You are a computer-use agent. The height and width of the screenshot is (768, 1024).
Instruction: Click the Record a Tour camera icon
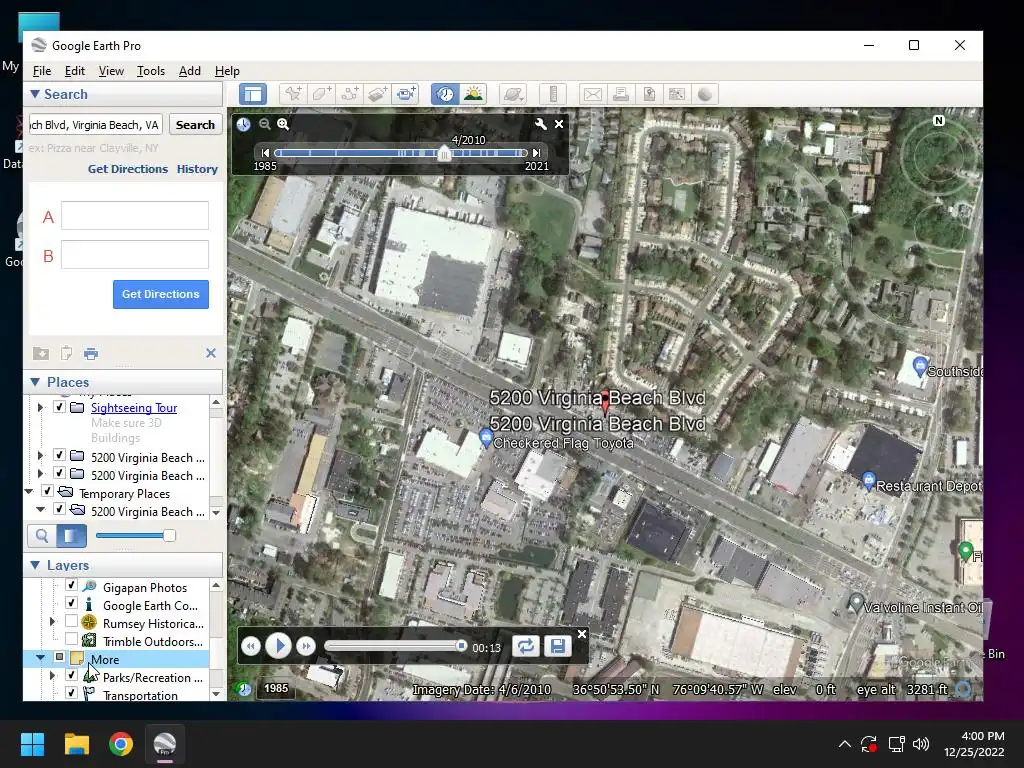pyautogui.click(x=406, y=94)
